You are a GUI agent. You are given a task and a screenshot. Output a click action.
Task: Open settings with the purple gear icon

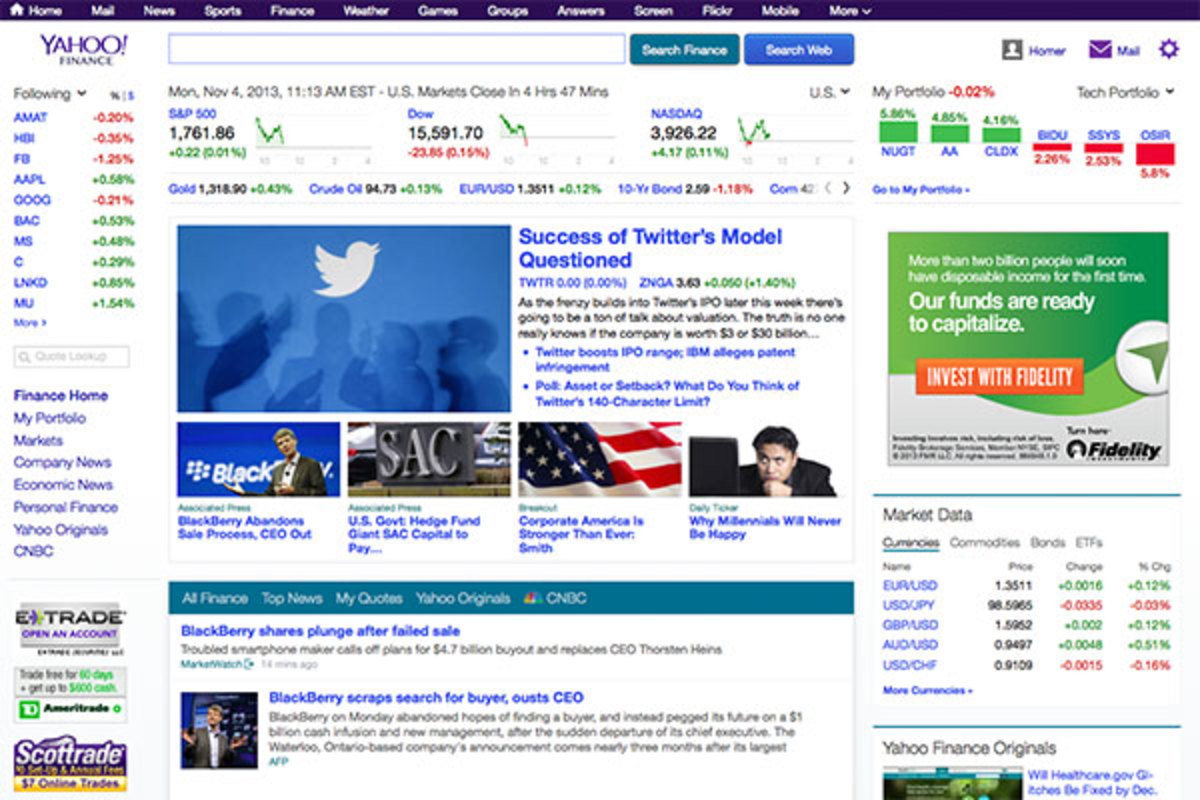tap(1168, 49)
